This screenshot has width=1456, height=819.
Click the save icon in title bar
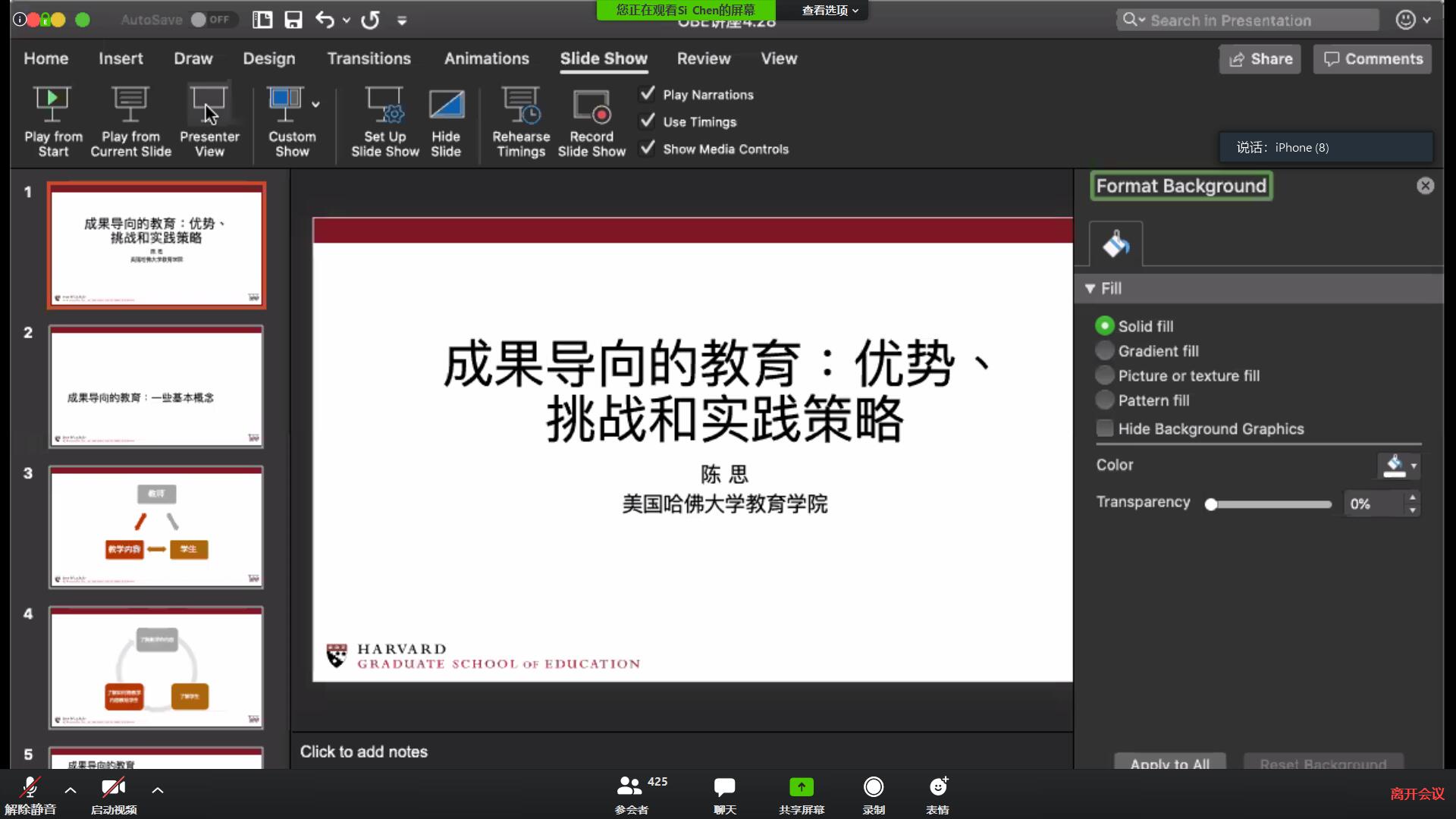(x=293, y=20)
